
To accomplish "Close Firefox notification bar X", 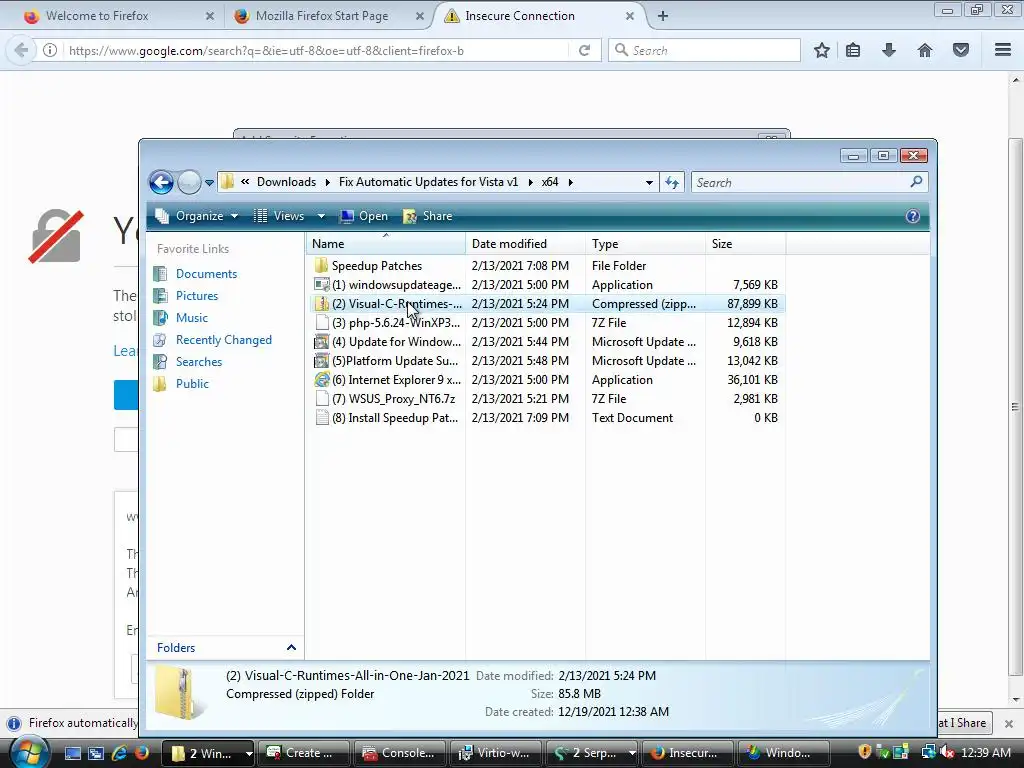I will coord(1008,724).
